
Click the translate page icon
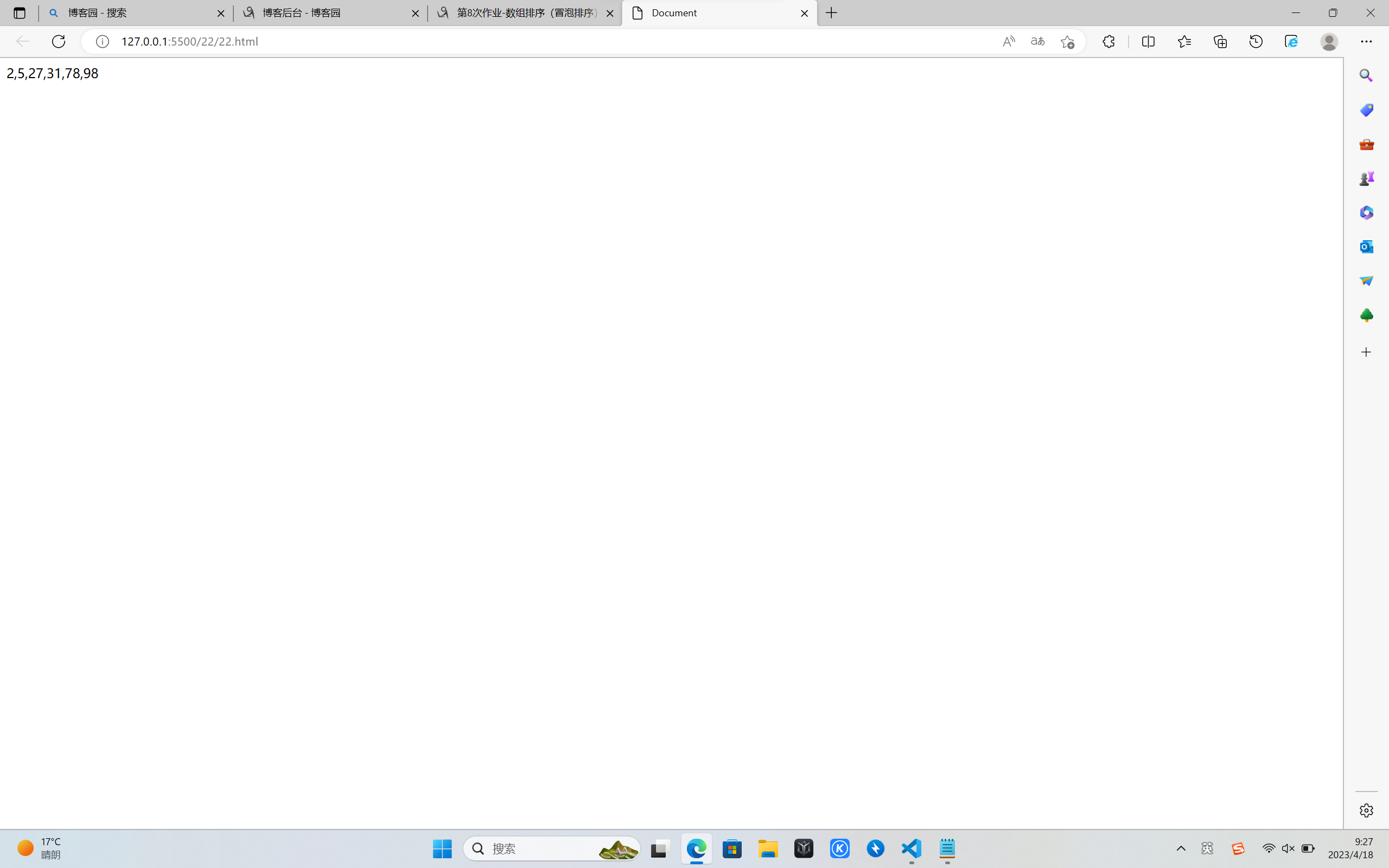1038,41
